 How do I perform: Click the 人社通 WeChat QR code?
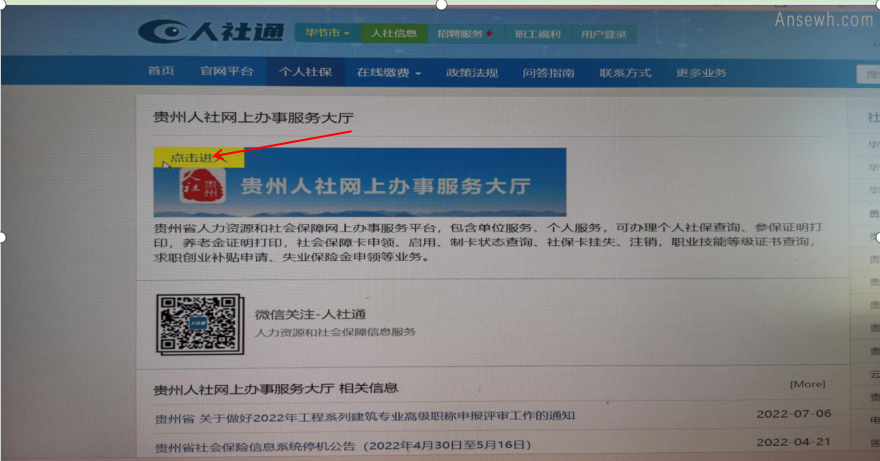(x=200, y=325)
